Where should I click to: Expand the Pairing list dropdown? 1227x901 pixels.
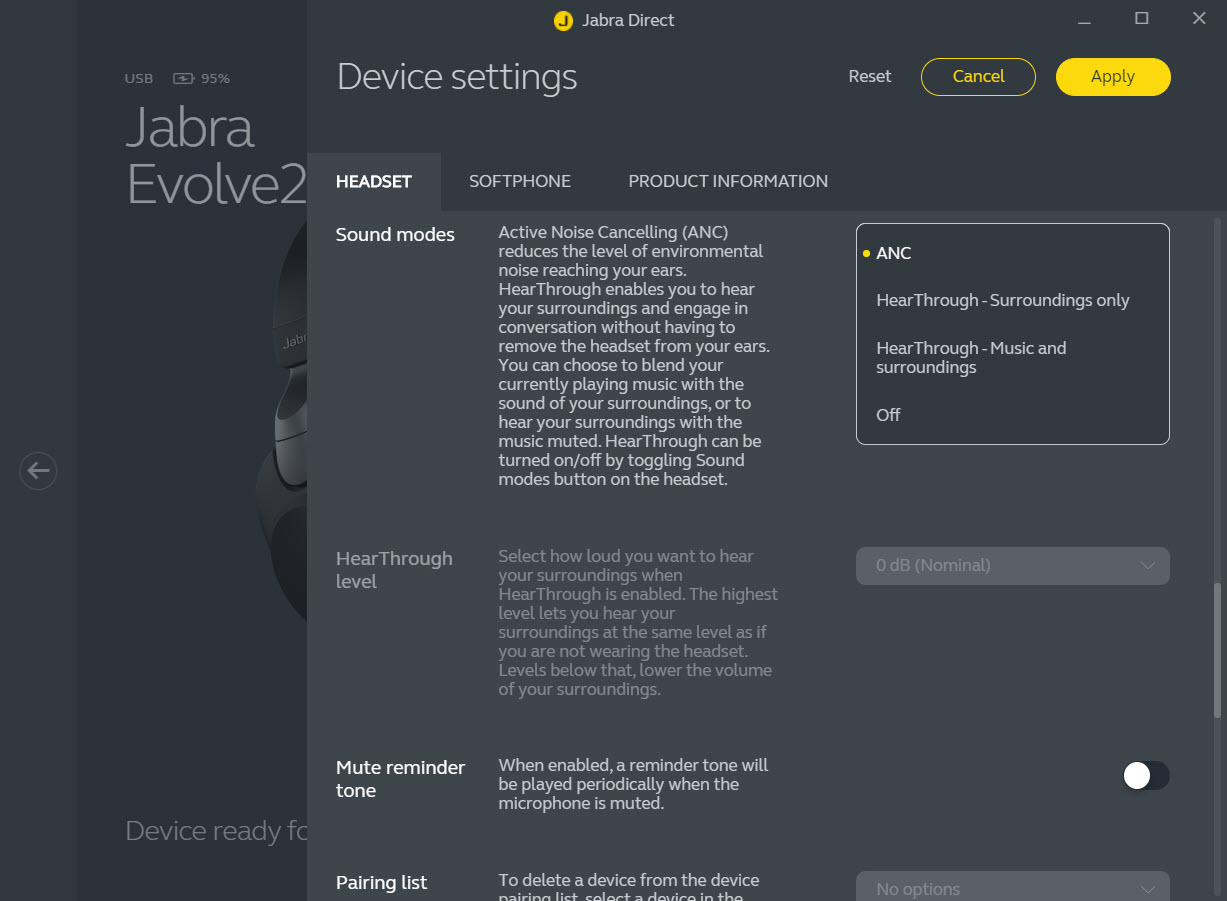tap(1012, 888)
